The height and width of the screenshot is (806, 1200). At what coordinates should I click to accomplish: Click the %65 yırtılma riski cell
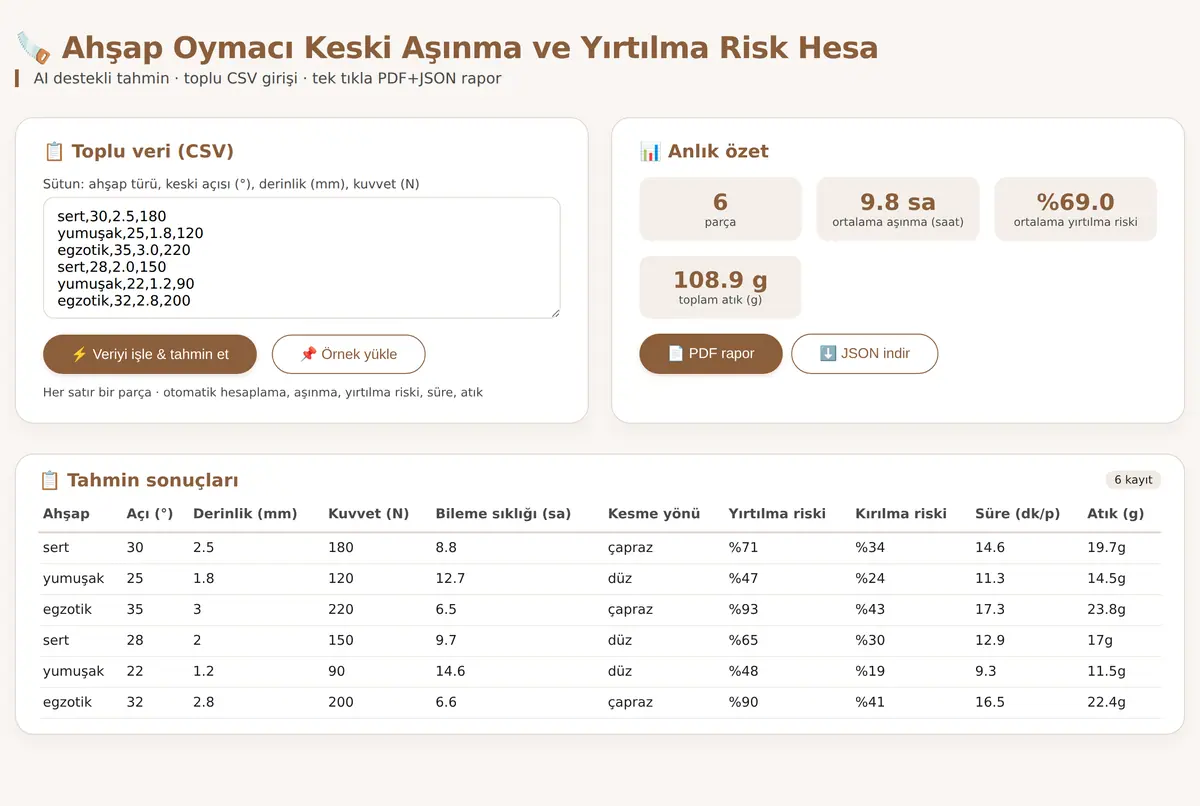tap(744, 640)
